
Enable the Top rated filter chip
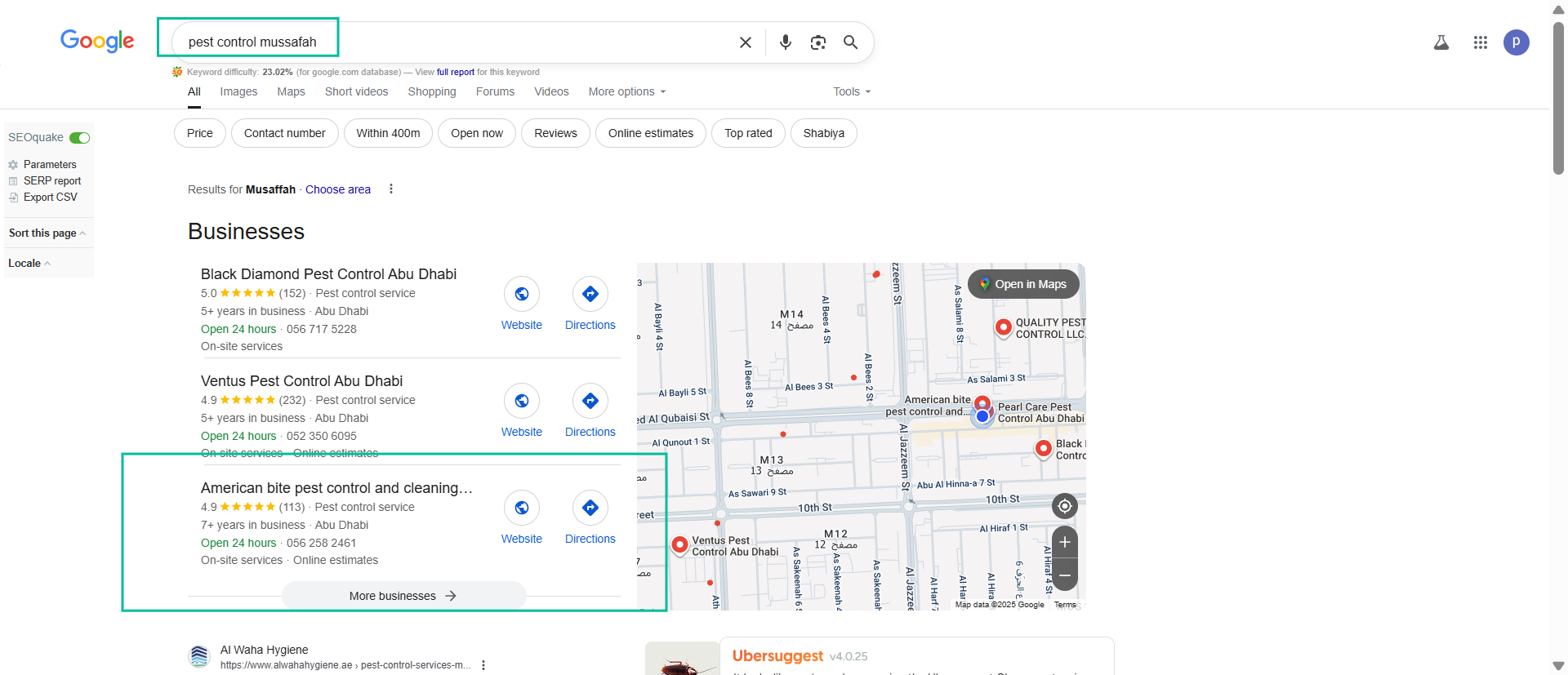747,133
